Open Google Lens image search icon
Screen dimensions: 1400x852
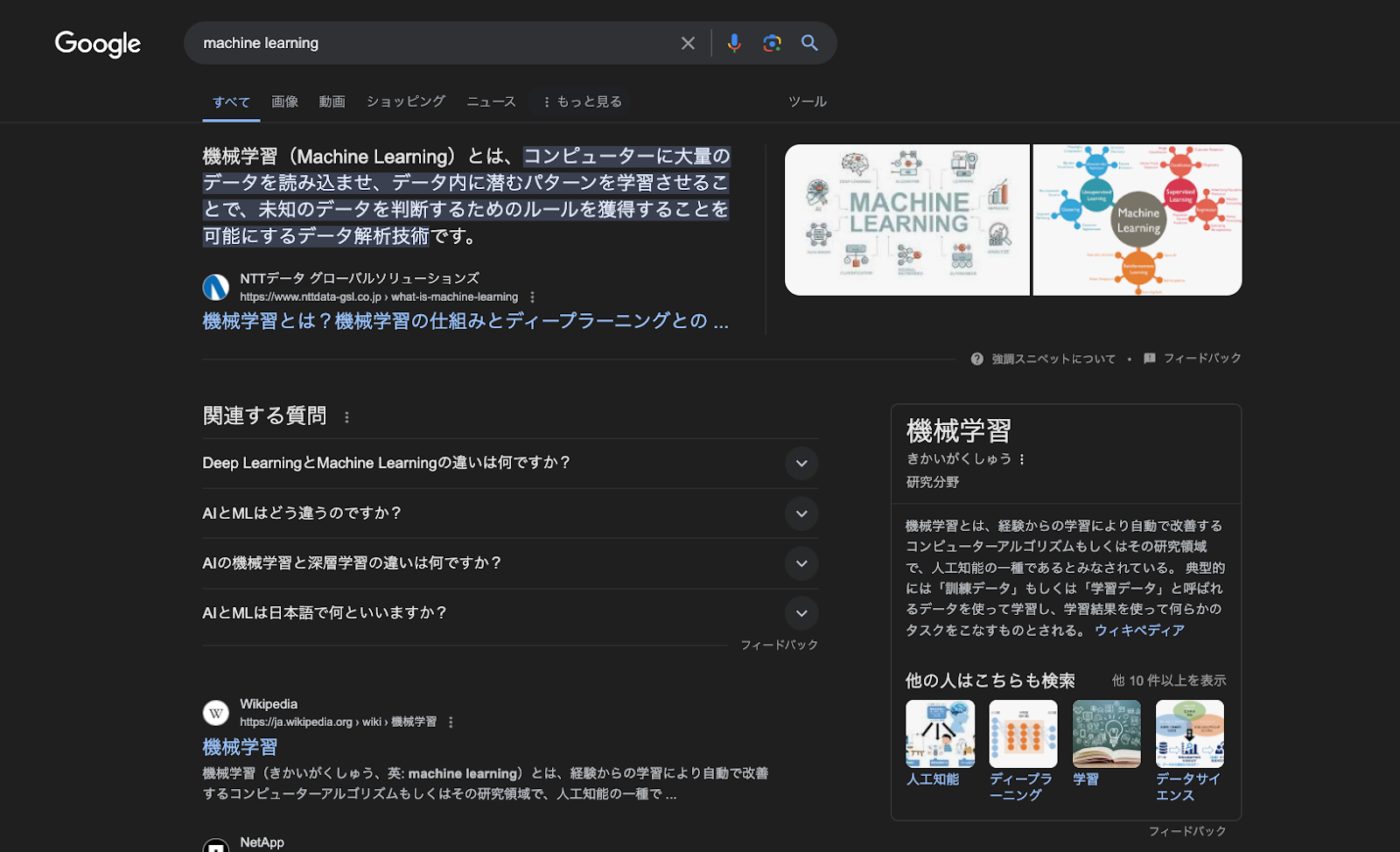coord(772,43)
